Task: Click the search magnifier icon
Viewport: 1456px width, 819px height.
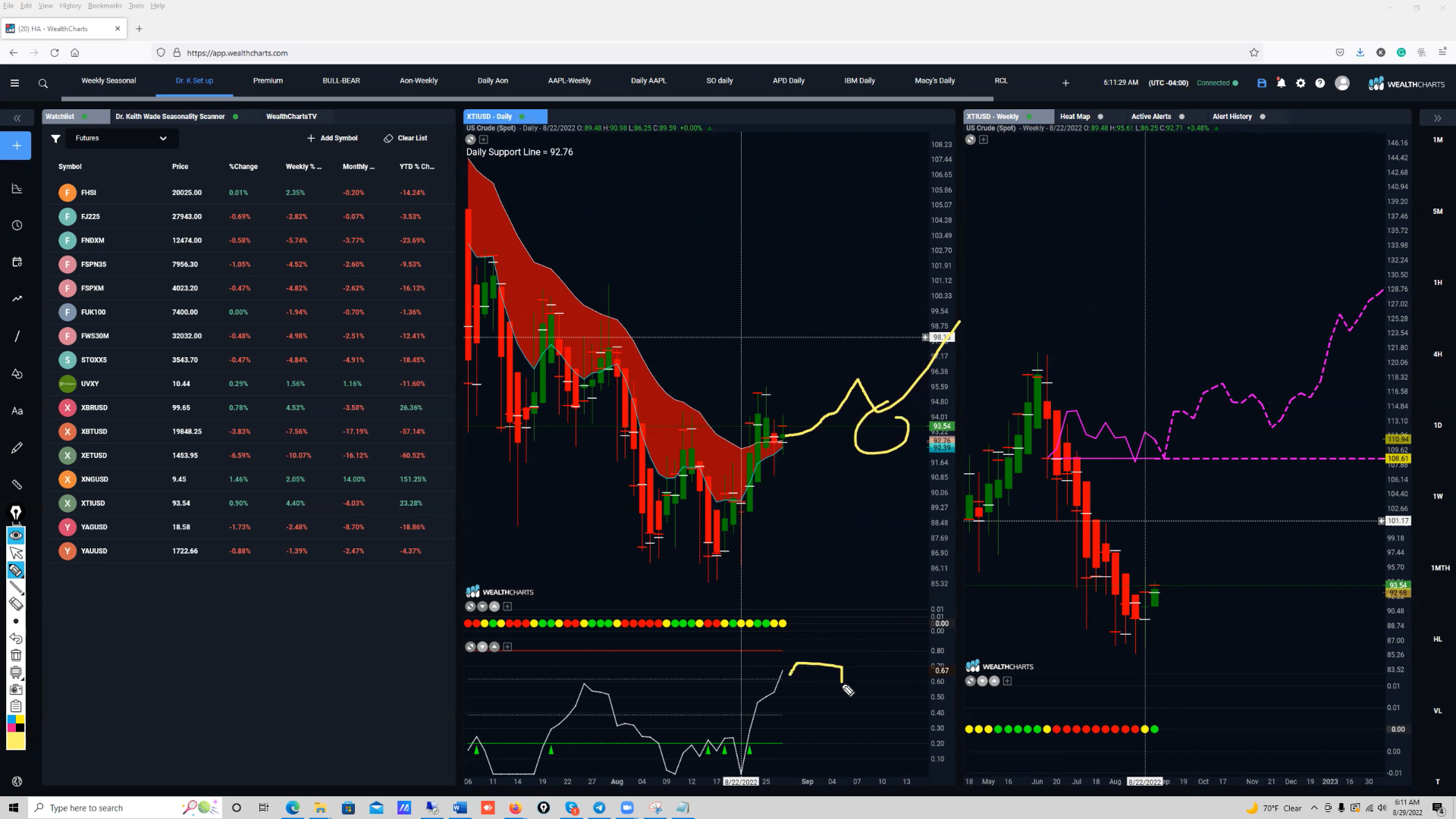Action: click(43, 83)
